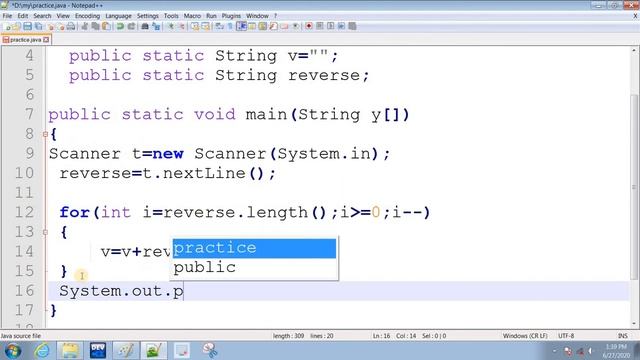This screenshot has width=640, height=360.
Task: Click the 'Ln : 16' status bar entry
Action: [381, 336]
